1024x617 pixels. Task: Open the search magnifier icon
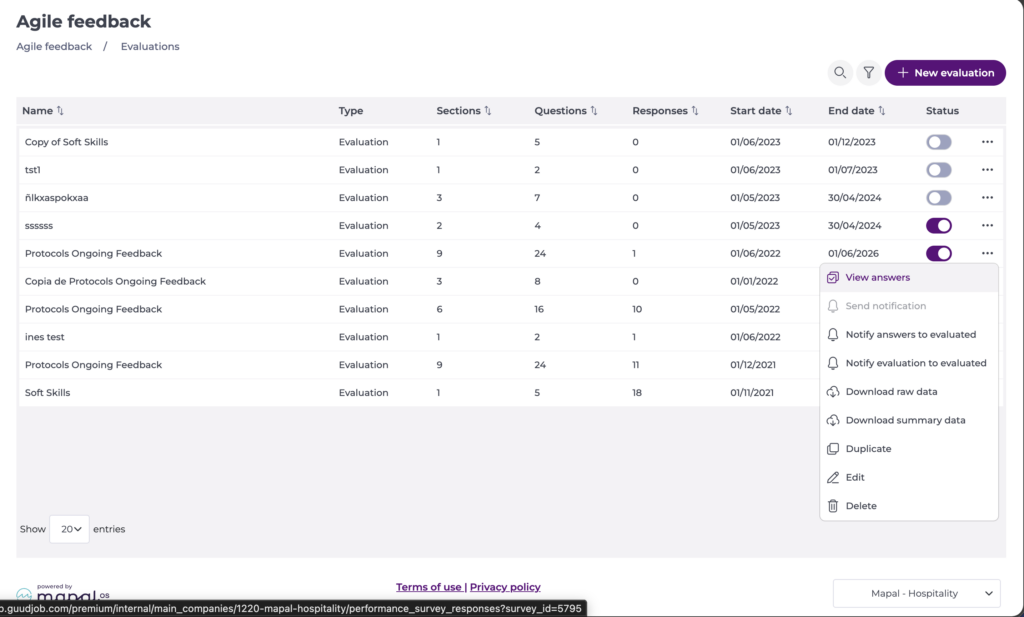pos(840,72)
